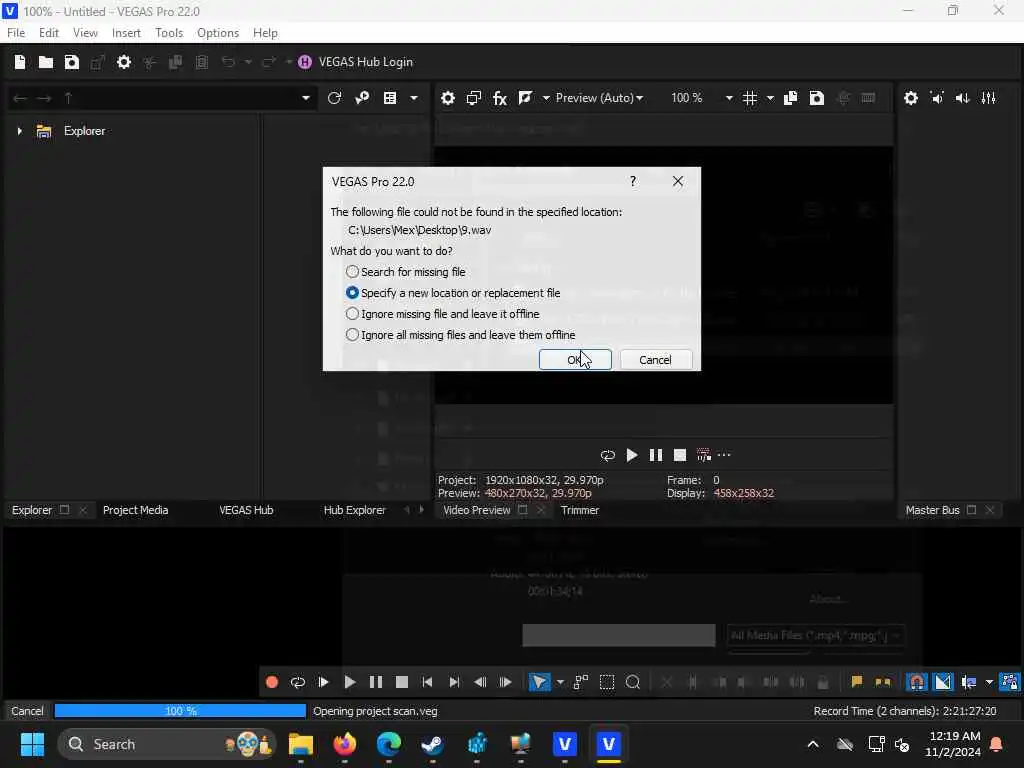Log in to VEGAS Hub

[x=355, y=62]
